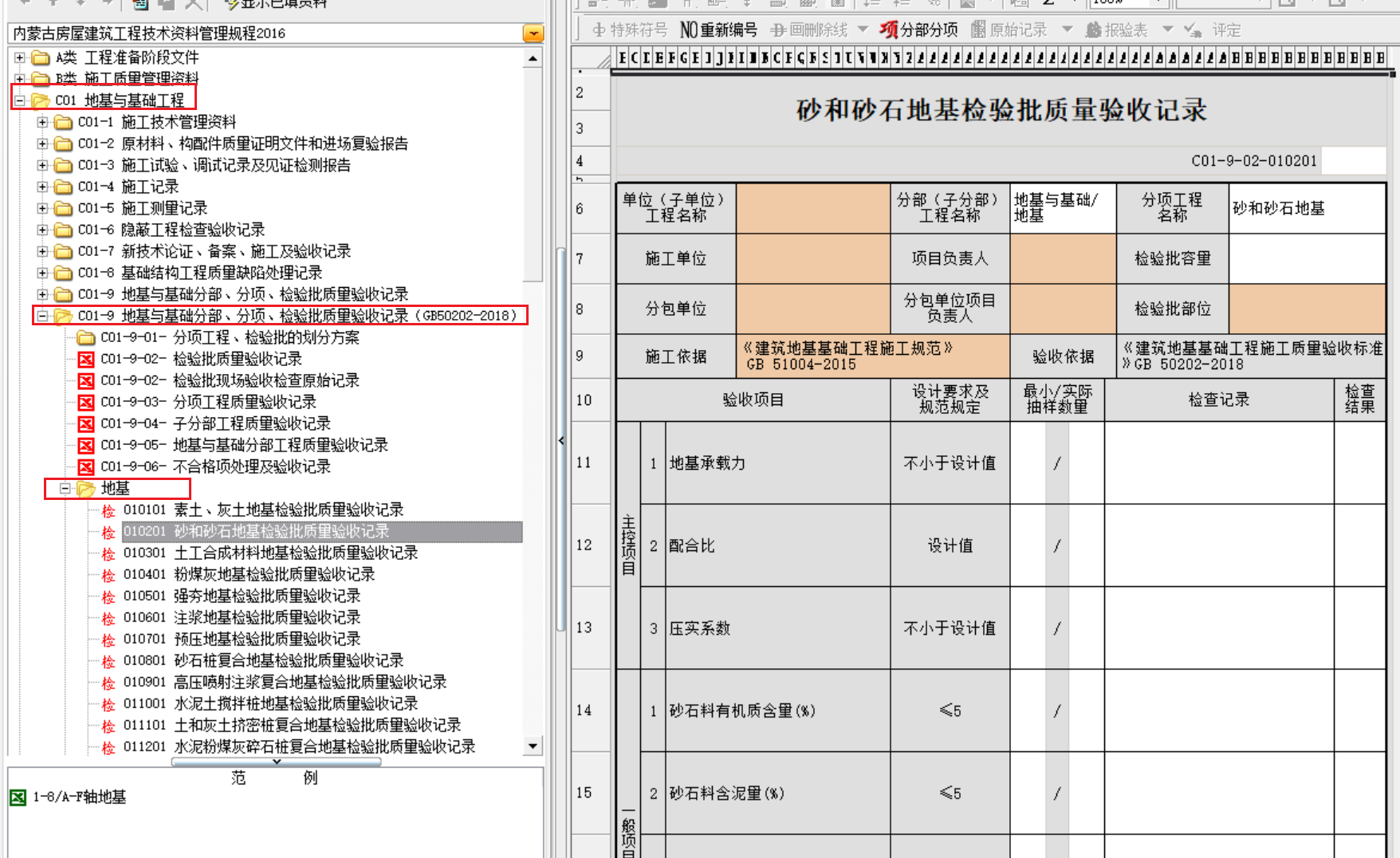Click the empty 单位(子单位)工程名称 value cell
Viewport: 1400px width, 858px height.
point(813,208)
